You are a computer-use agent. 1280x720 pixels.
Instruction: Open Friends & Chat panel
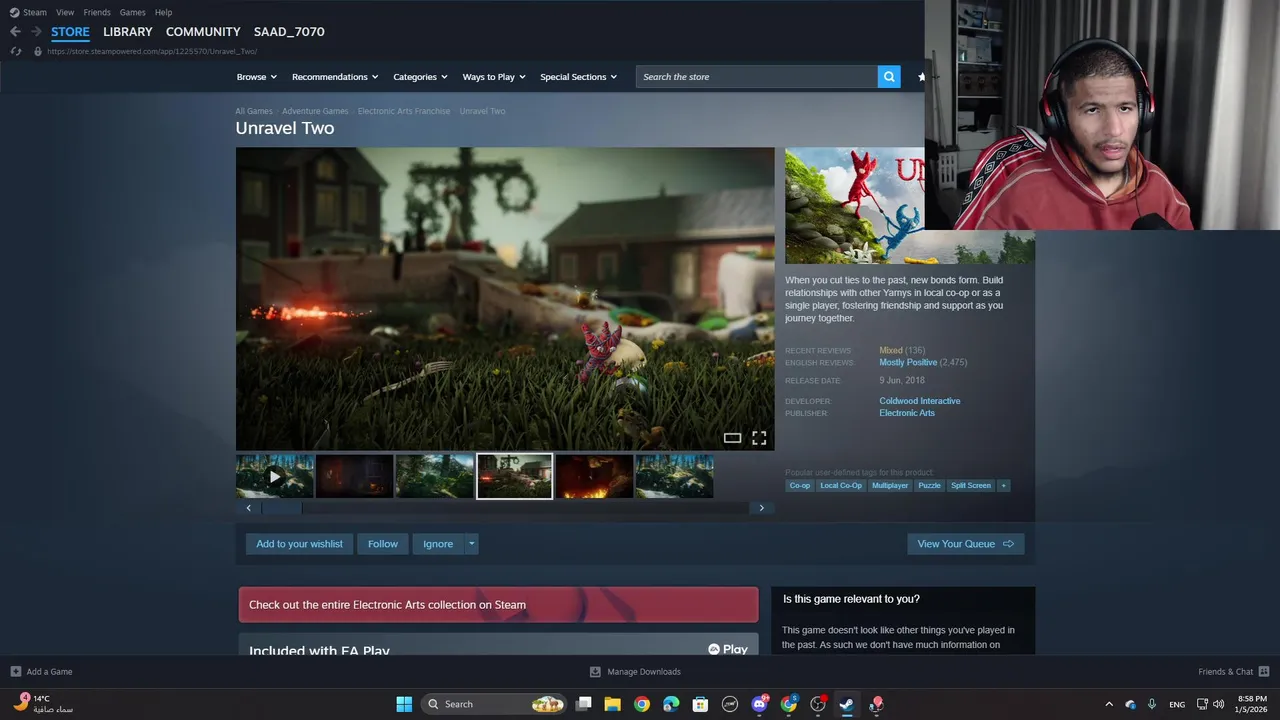(1233, 672)
